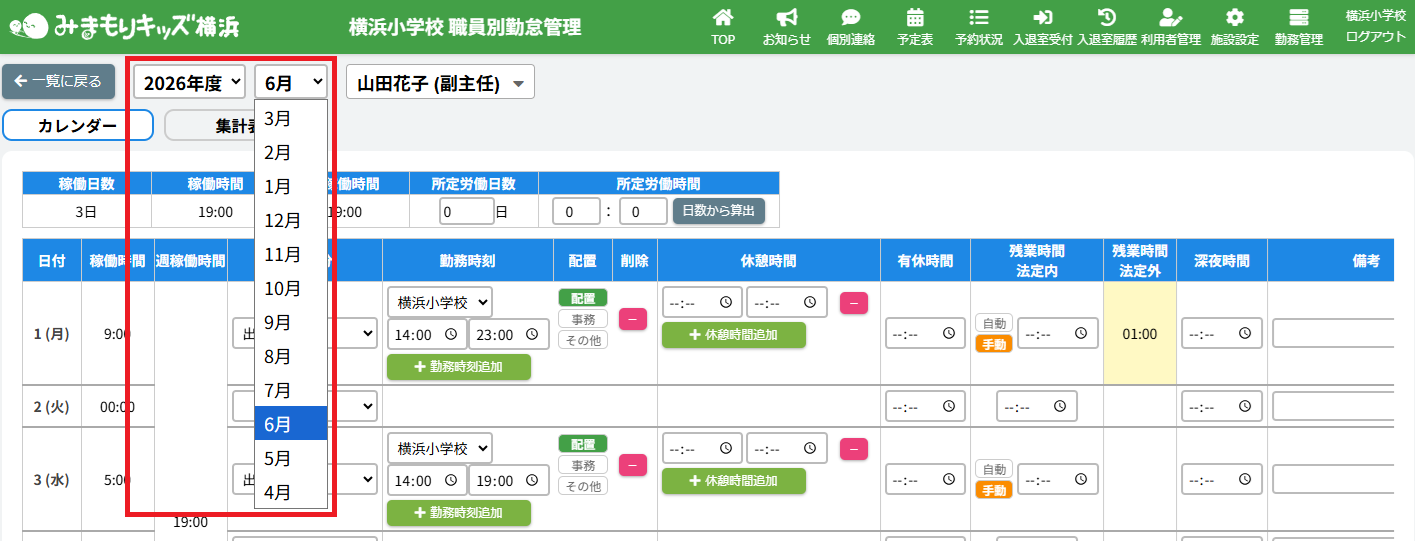Choose 12月 in the month dropdown list
Screen dimensions: 1415x541
pyautogui.click(x=291, y=220)
